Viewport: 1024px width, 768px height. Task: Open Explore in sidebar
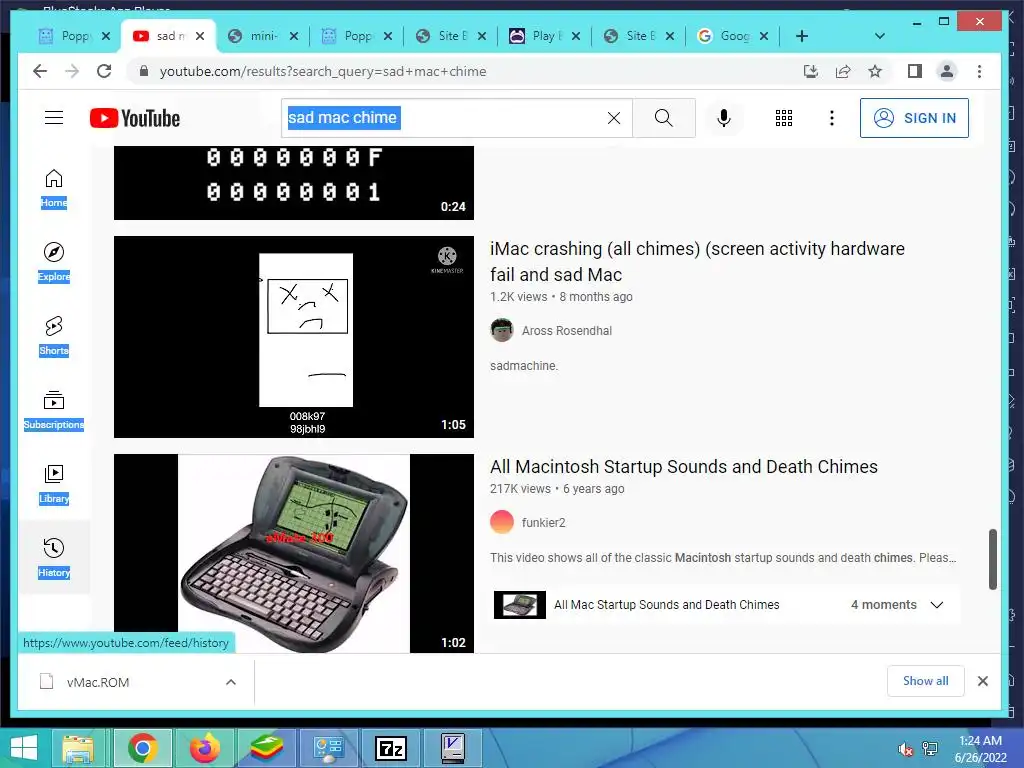click(54, 263)
